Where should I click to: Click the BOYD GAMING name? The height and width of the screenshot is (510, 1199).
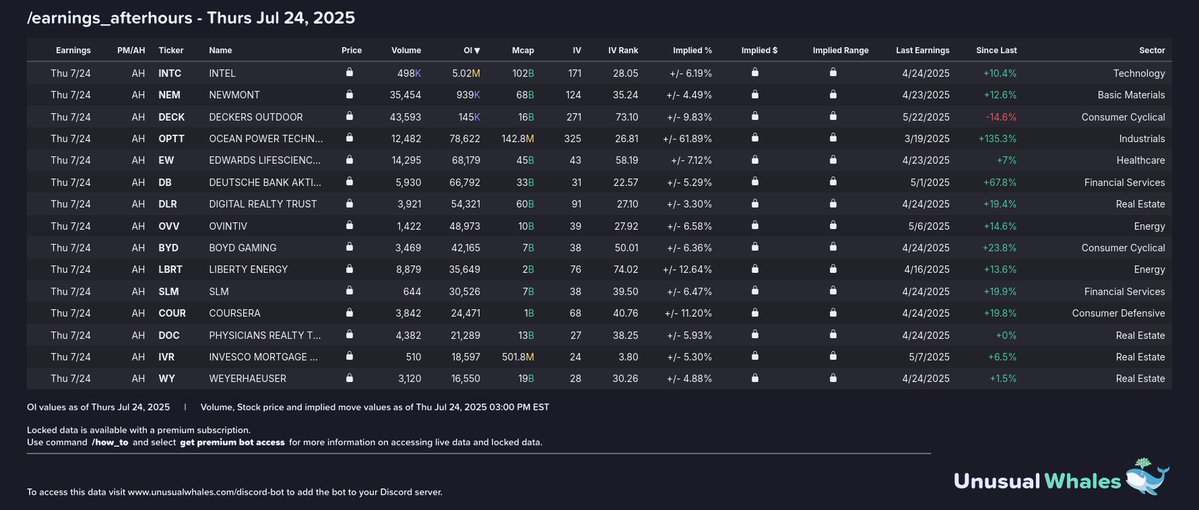(x=242, y=248)
